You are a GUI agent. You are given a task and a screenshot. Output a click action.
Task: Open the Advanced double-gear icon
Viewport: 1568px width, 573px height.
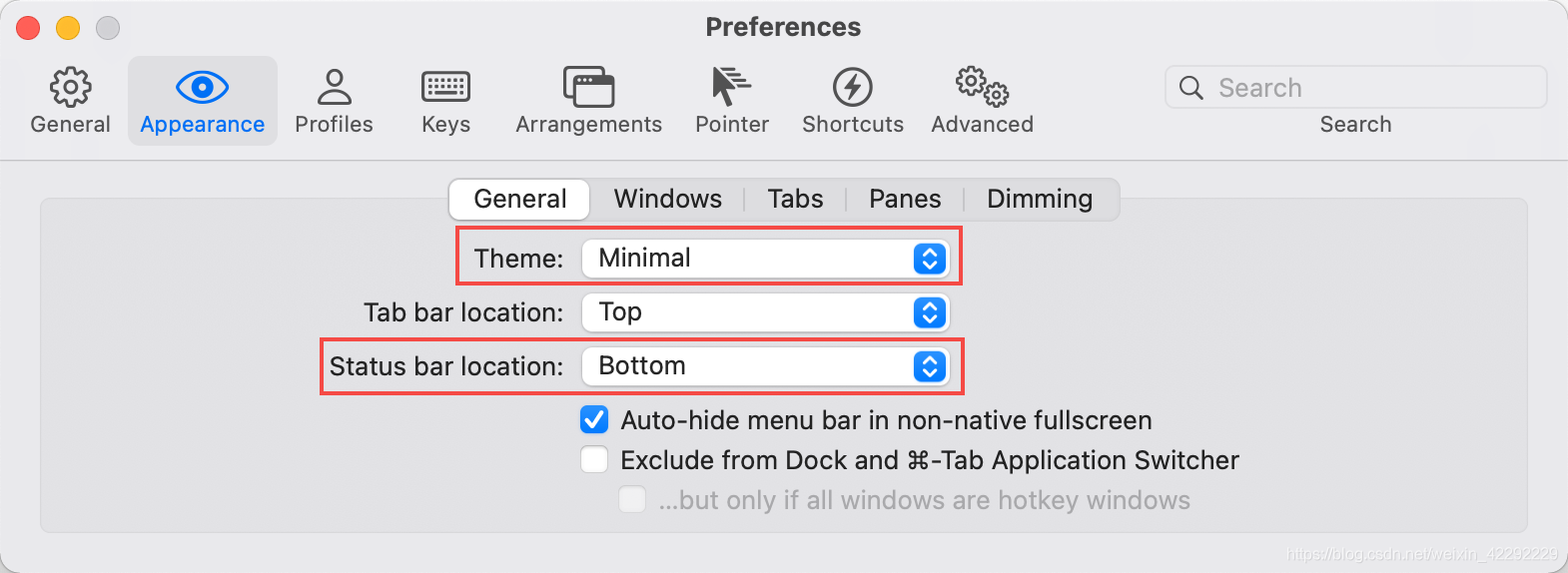coord(982,87)
